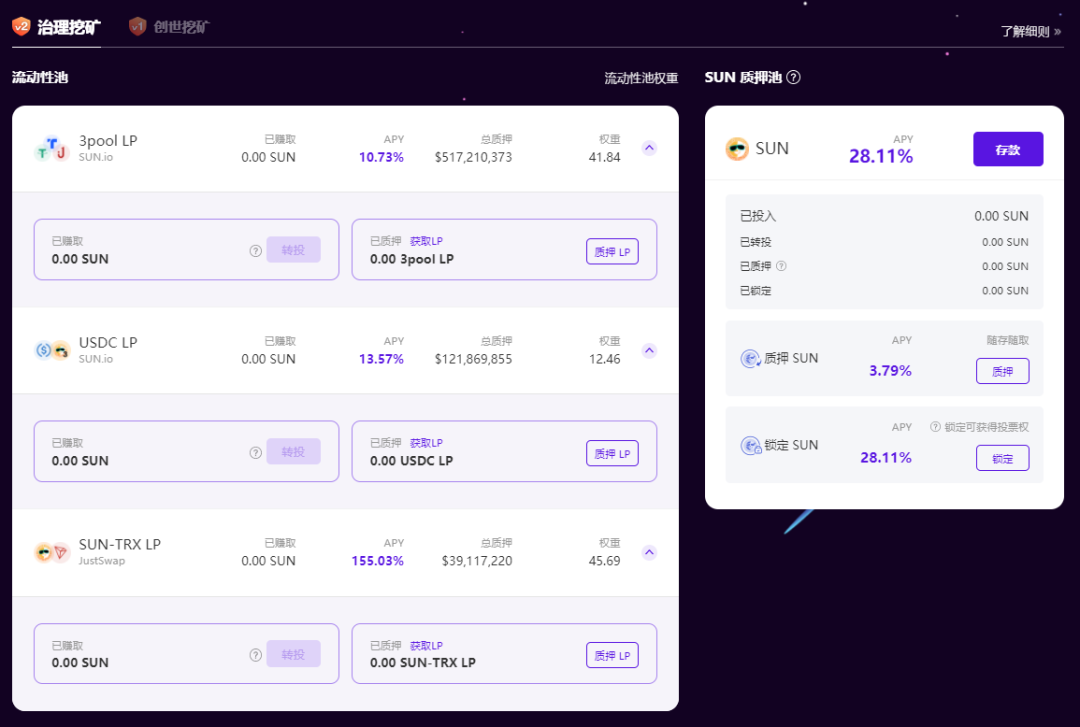Click the 已投入 row in SUN panel

884,216
